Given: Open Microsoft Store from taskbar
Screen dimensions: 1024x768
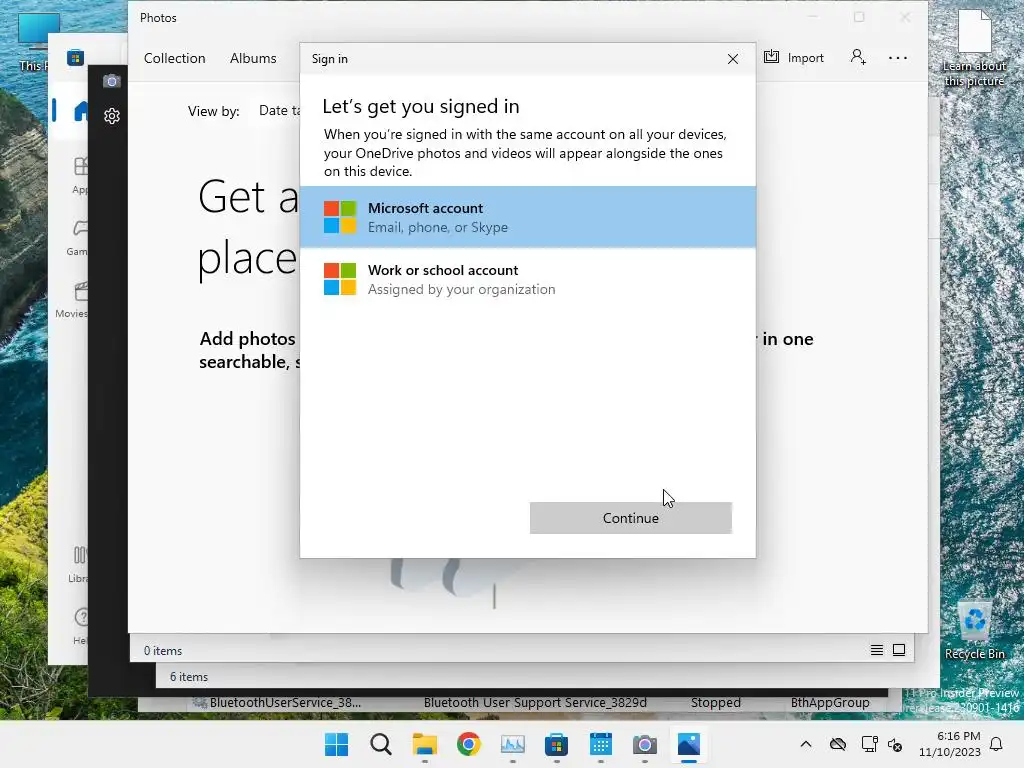Looking at the screenshot, I should pos(556,744).
